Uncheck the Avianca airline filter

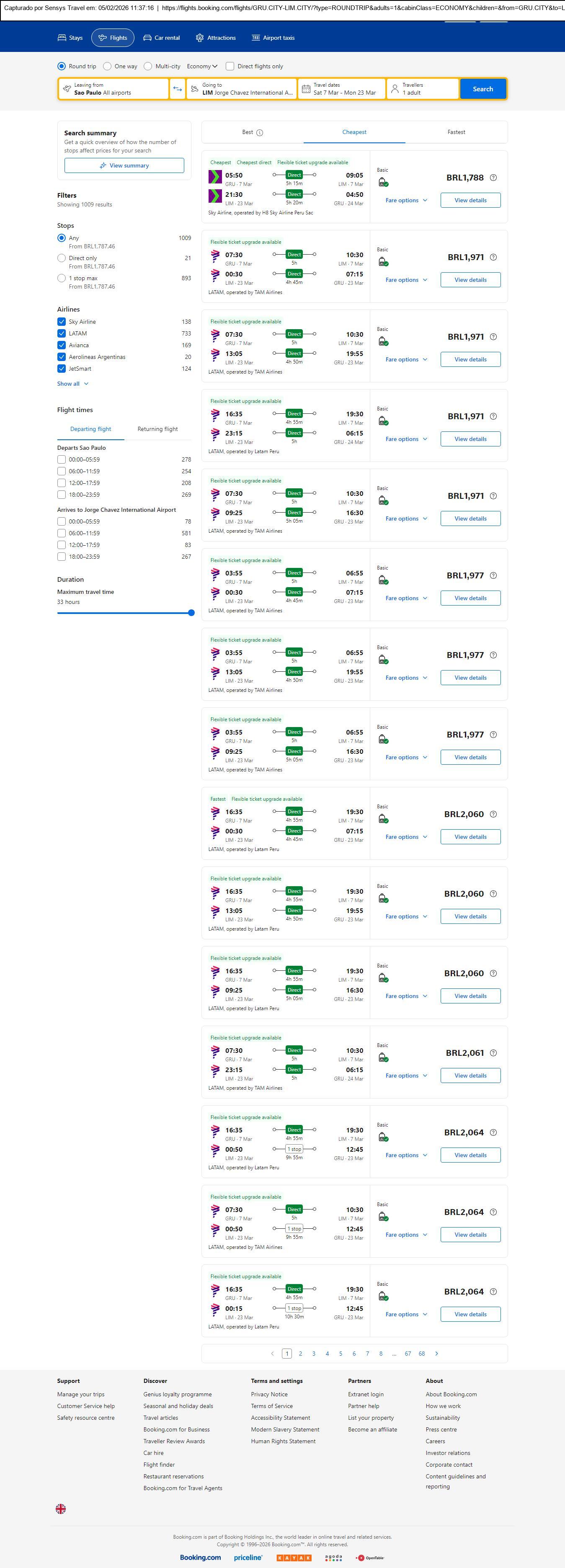click(62, 345)
